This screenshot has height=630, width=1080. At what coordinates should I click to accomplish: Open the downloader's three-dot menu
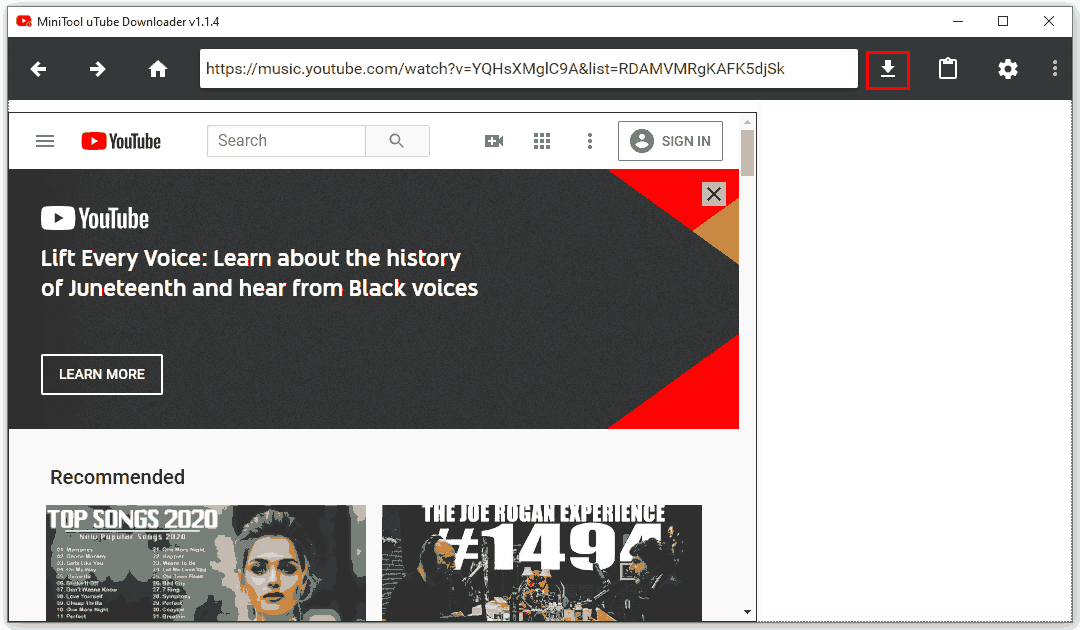click(x=1055, y=68)
